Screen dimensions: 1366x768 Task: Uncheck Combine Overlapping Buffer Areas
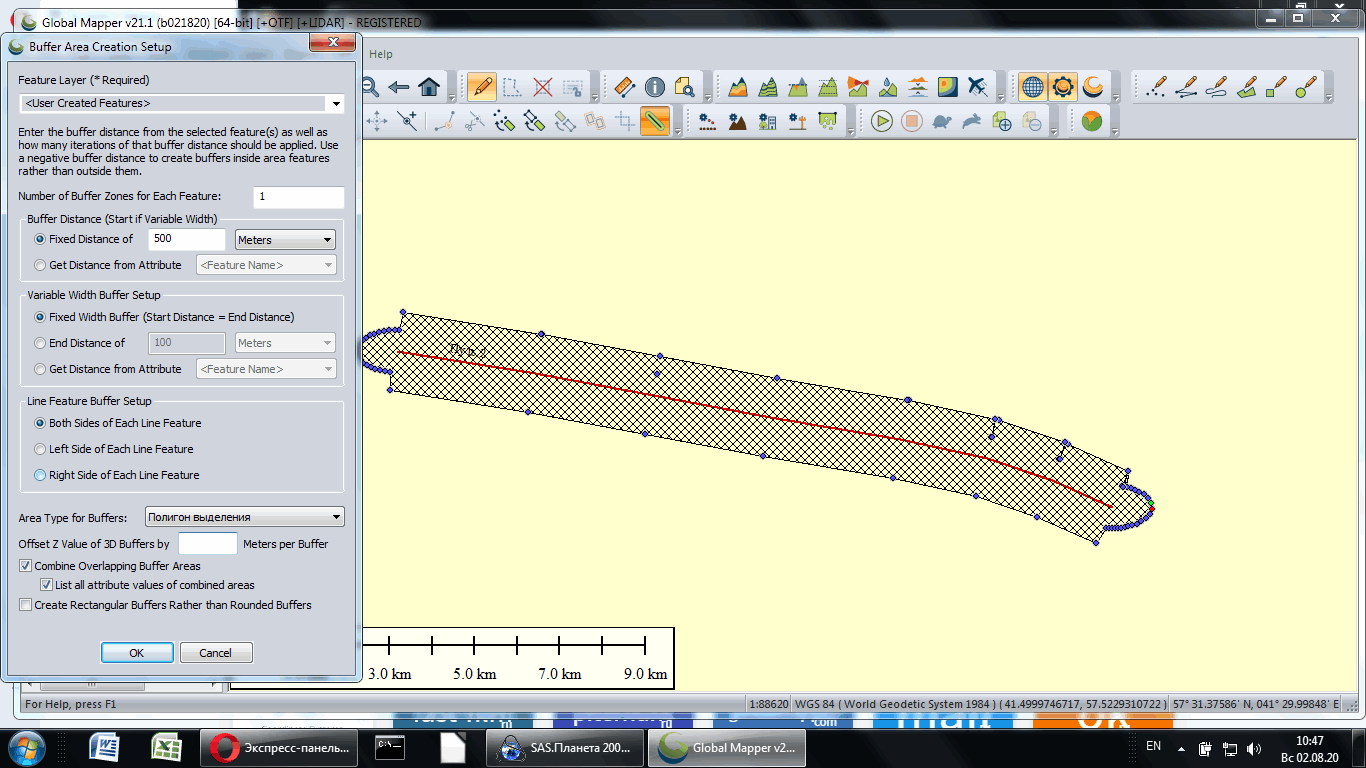[x=26, y=566]
